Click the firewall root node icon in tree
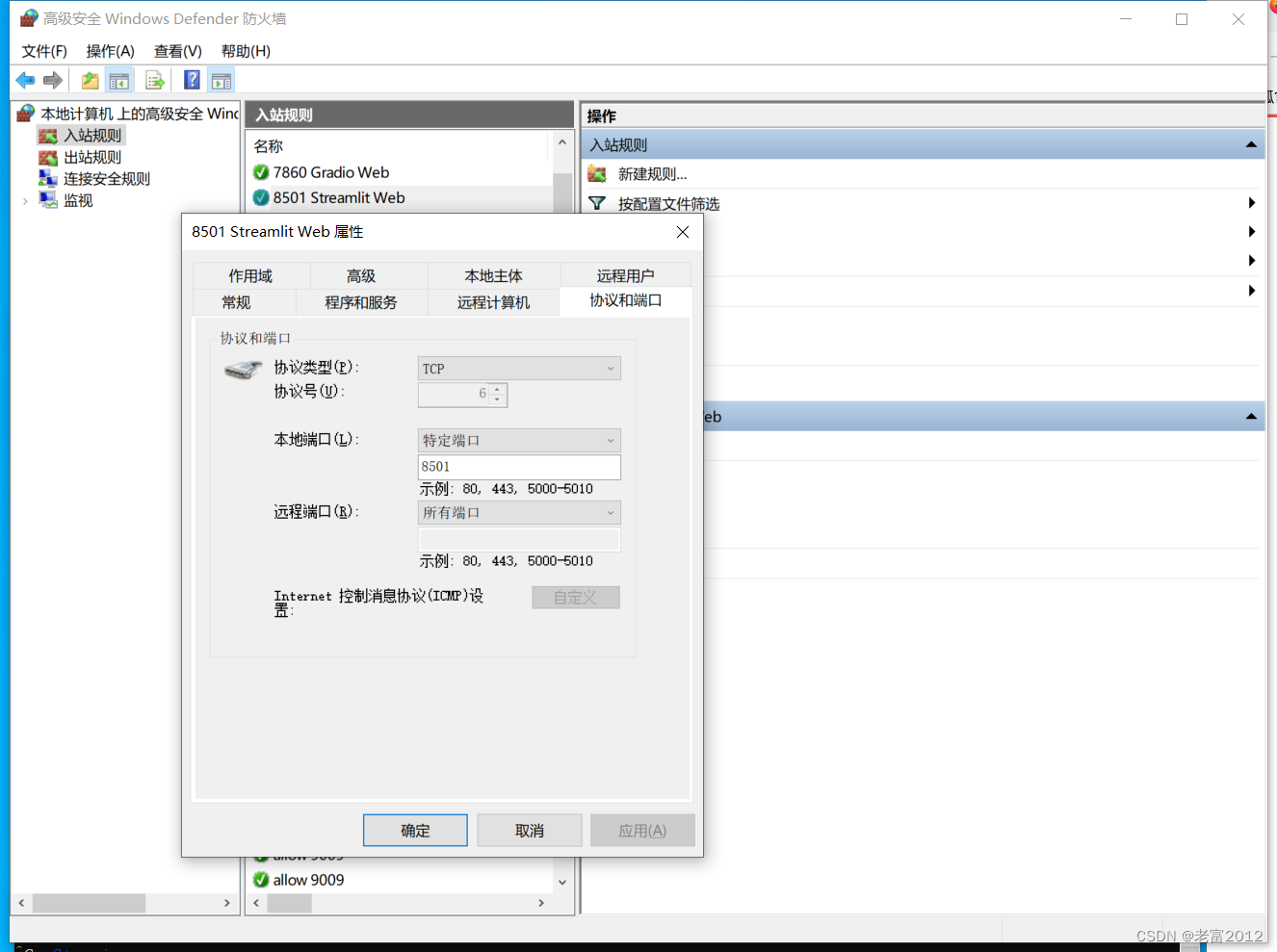The width and height of the screenshot is (1277, 952). pyautogui.click(x=26, y=114)
